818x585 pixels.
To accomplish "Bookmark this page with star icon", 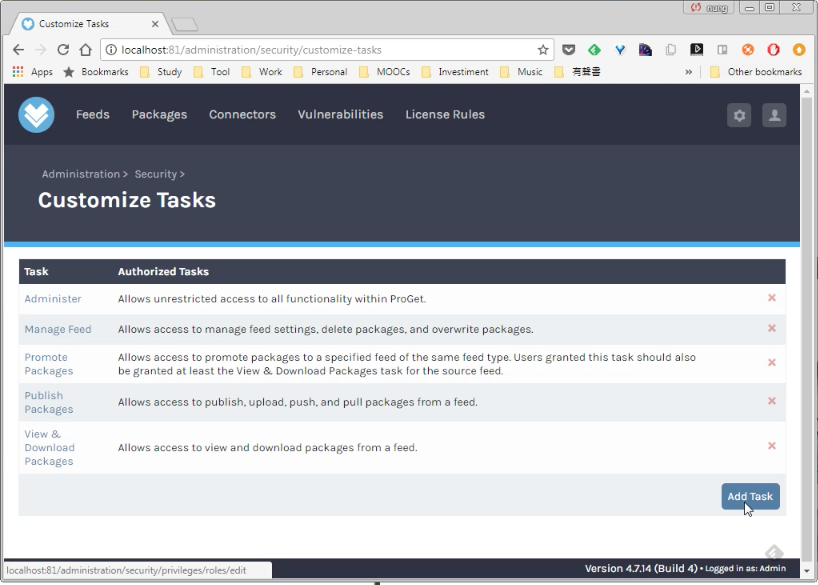I will click(x=543, y=50).
